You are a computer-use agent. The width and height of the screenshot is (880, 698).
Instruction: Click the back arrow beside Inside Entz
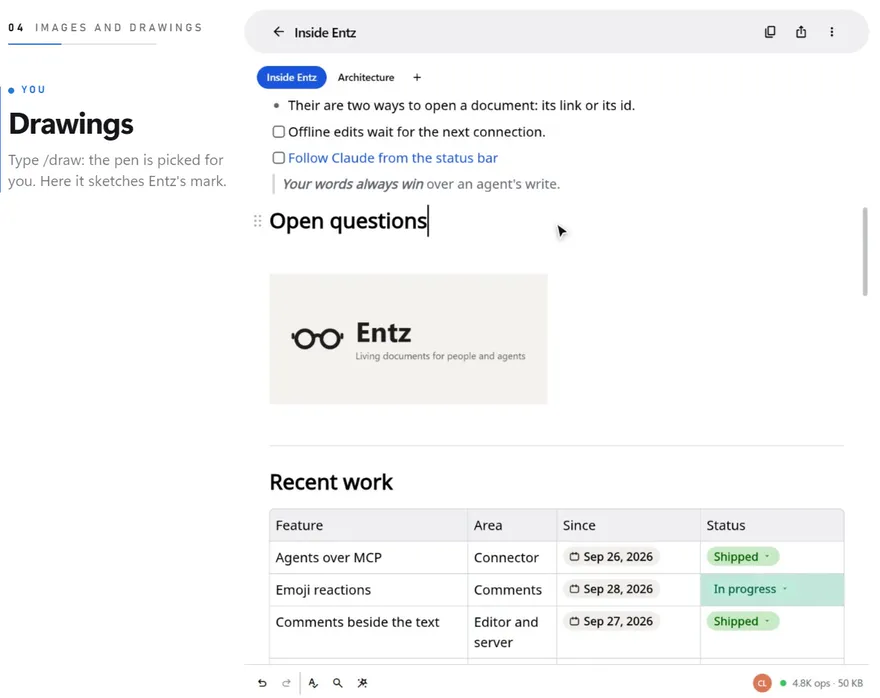tap(278, 32)
